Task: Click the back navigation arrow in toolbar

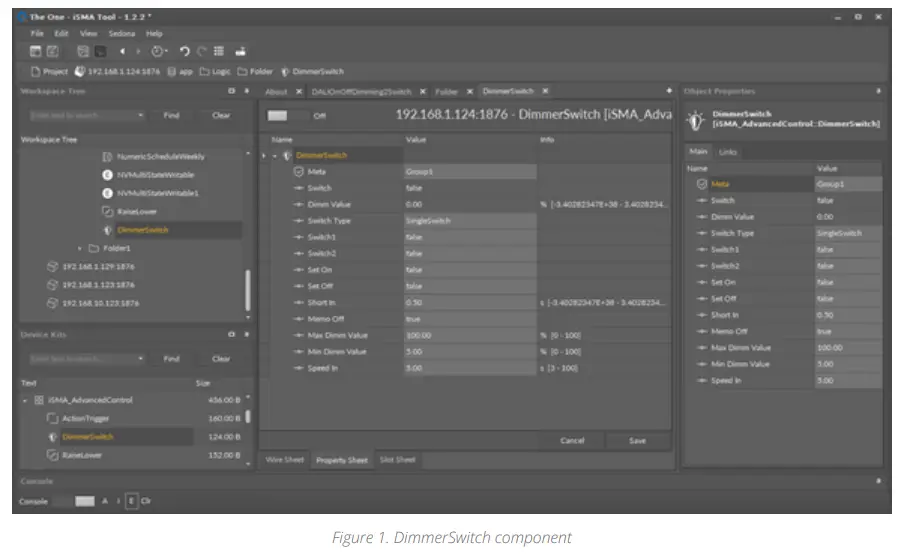Action: (x=123, y=51)
